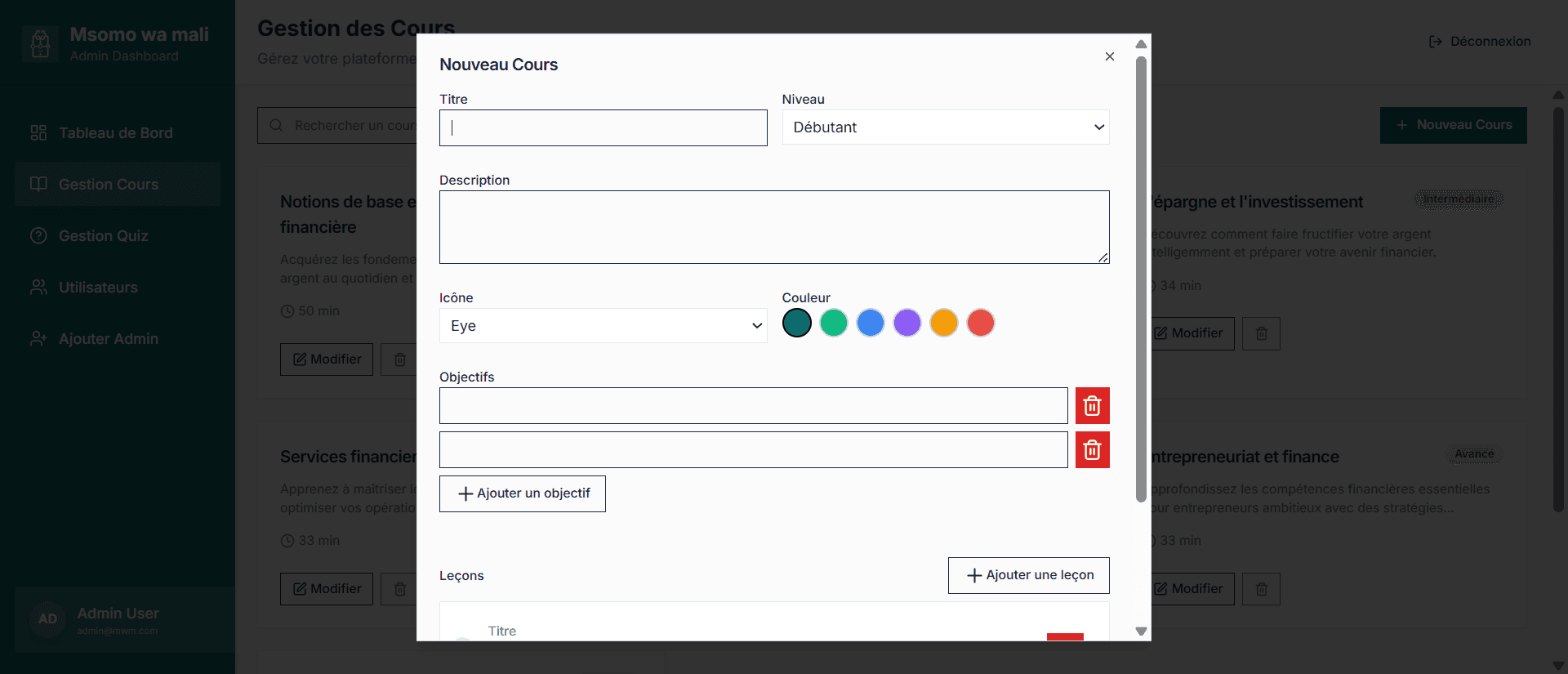Click trash icon on Entrepreneuriat et finance course
This screenshot has width=1568, height=674.
(1261, 590)
